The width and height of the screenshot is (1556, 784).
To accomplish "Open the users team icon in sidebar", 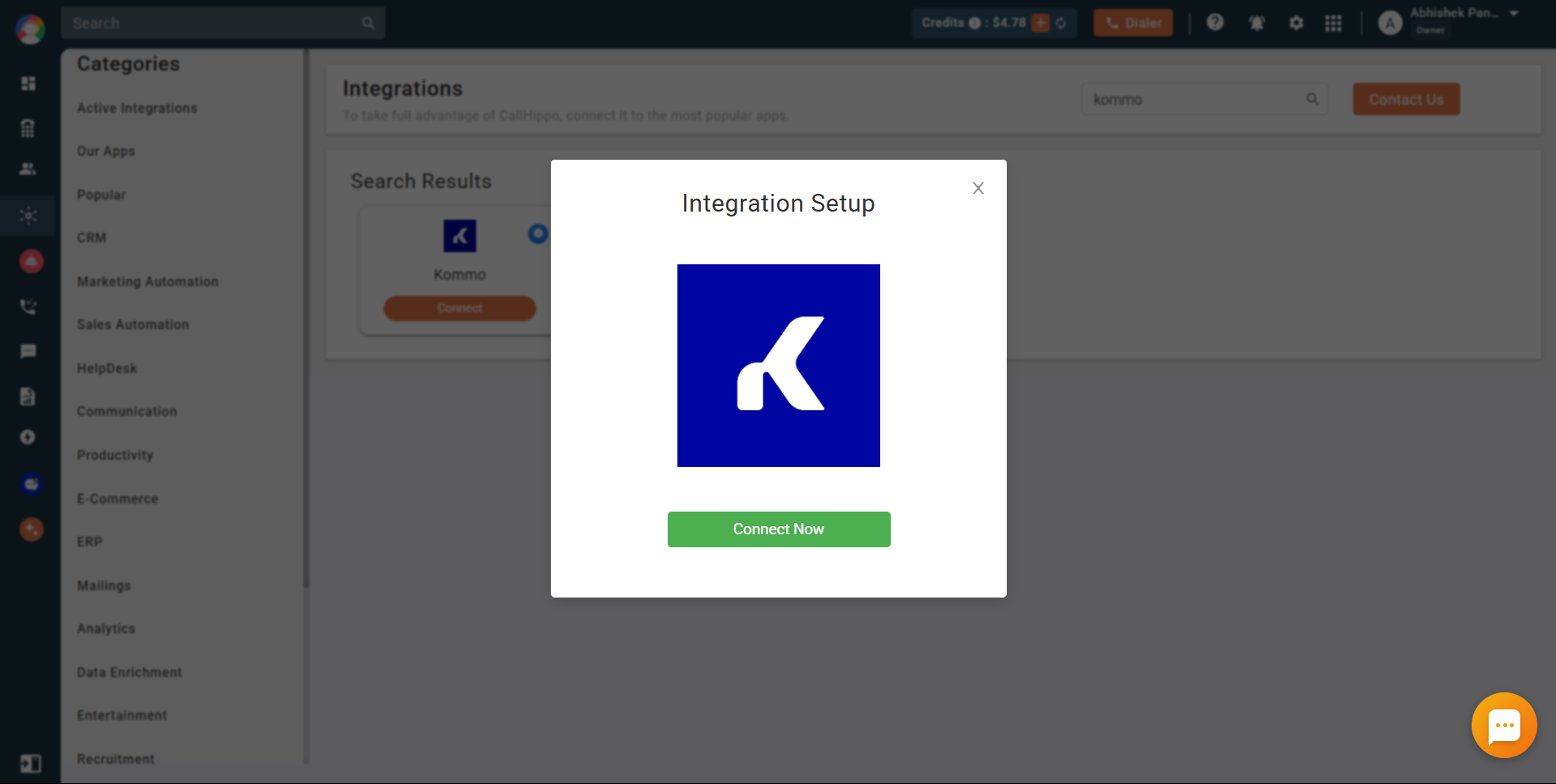I will 28,169.
